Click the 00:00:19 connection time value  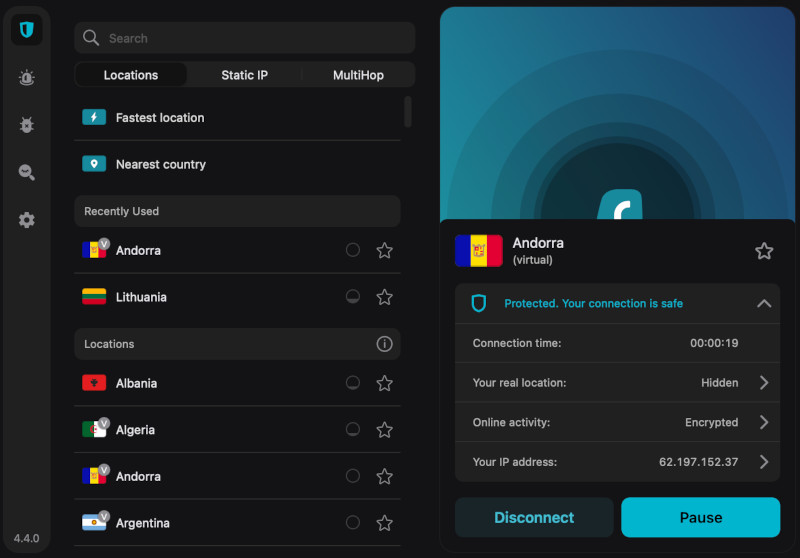click(x=714, y=343)
